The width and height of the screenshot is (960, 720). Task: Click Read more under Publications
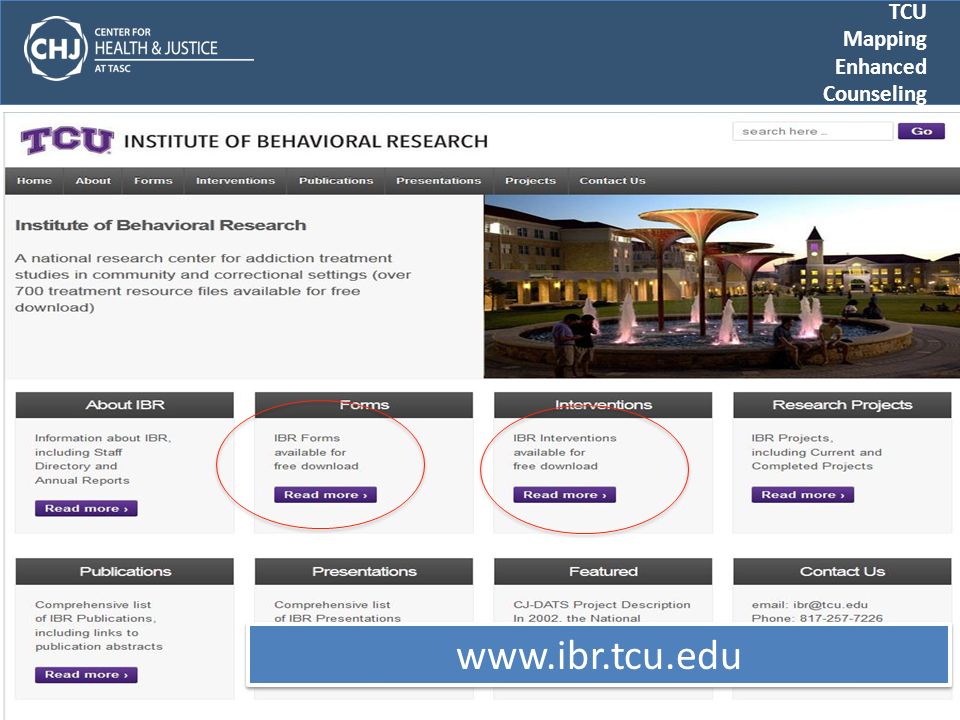pos(86,675)
